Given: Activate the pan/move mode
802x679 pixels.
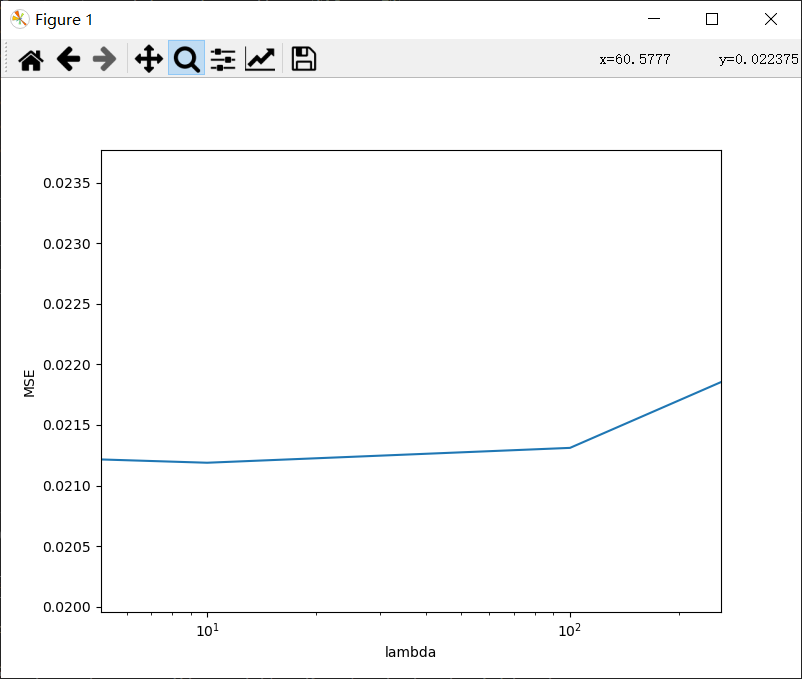Looking at the screenshot, I should point(148,59).
